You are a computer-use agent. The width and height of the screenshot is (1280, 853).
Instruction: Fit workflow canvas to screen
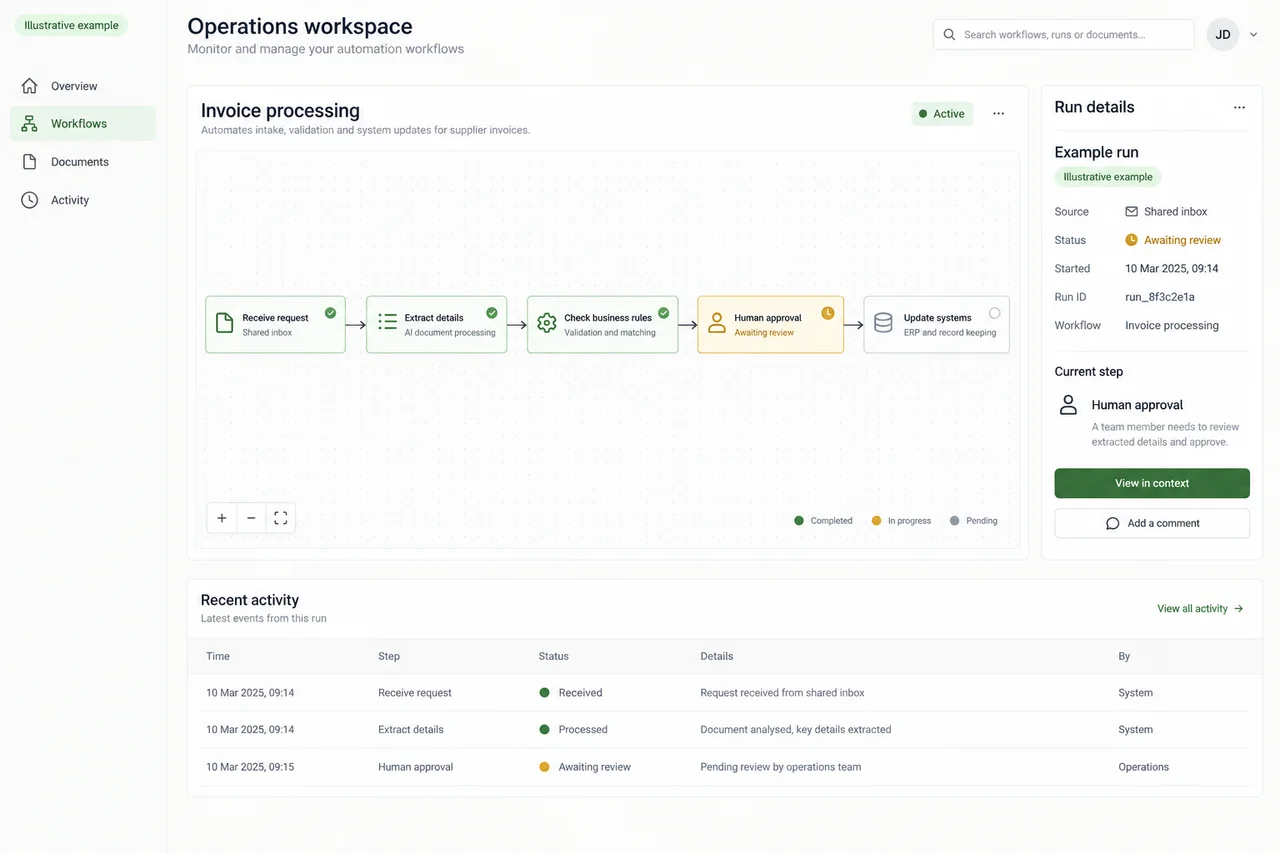(280, 518)
